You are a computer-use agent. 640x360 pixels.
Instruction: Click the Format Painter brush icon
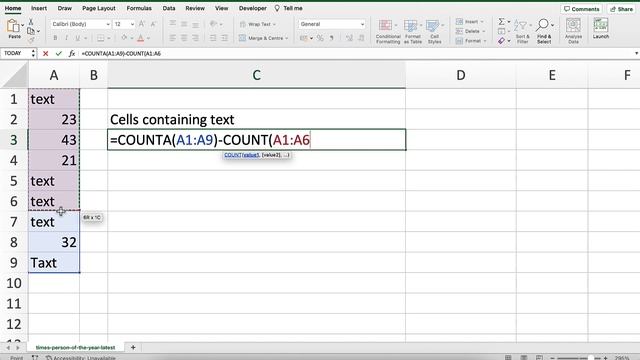tap(31, 40)
